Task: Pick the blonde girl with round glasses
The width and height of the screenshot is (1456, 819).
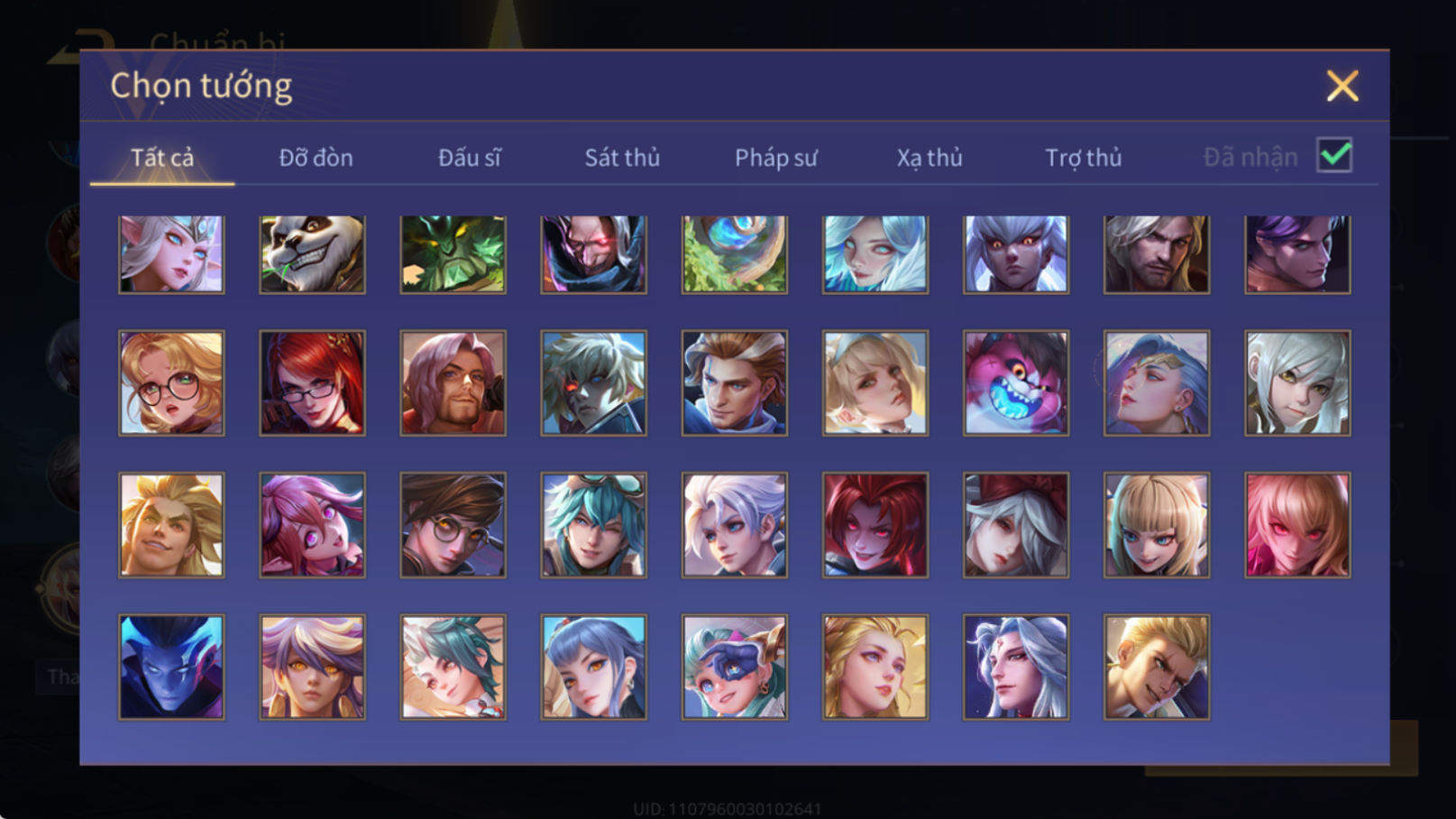Action: point(171,382)
